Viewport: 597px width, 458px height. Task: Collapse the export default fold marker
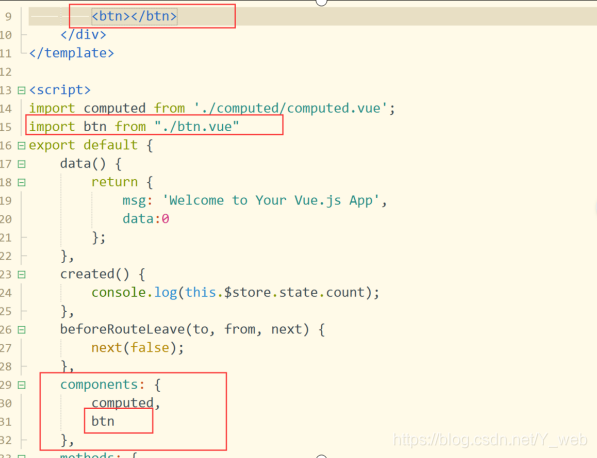(22, 145)
